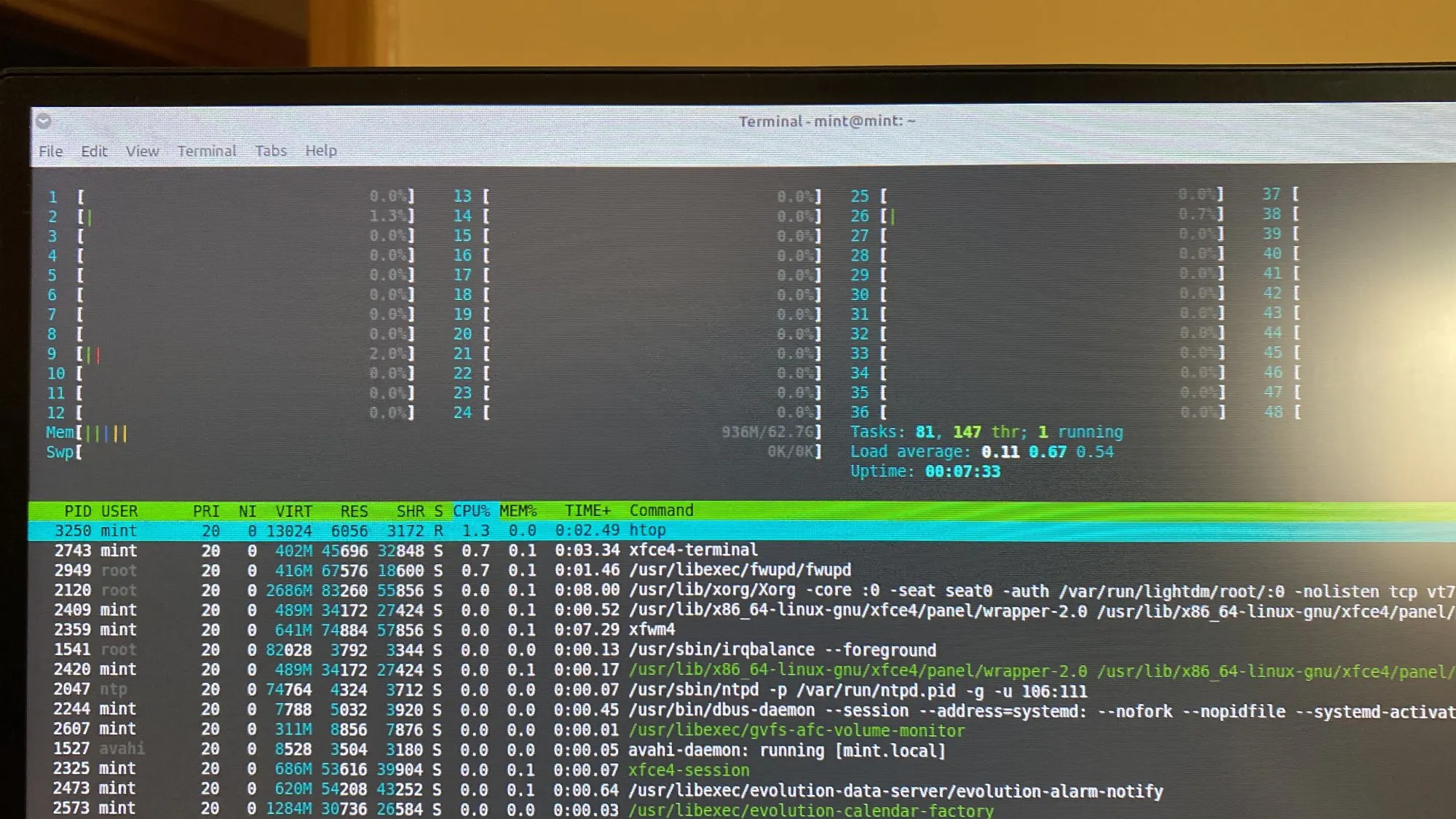Select the fwupd process row
Image resolution: width=1456 pixels, height=819 pixels.
click(739, 570)
